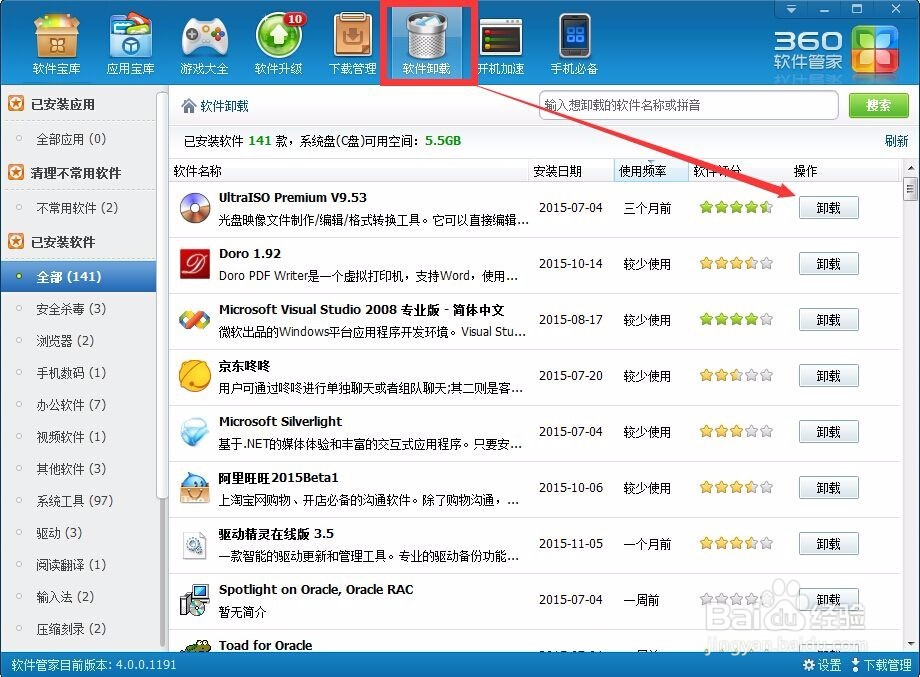Screen dimensions: 920x677
Task: Select 浏览器 (2) category
Action: [x=65, y=341]
